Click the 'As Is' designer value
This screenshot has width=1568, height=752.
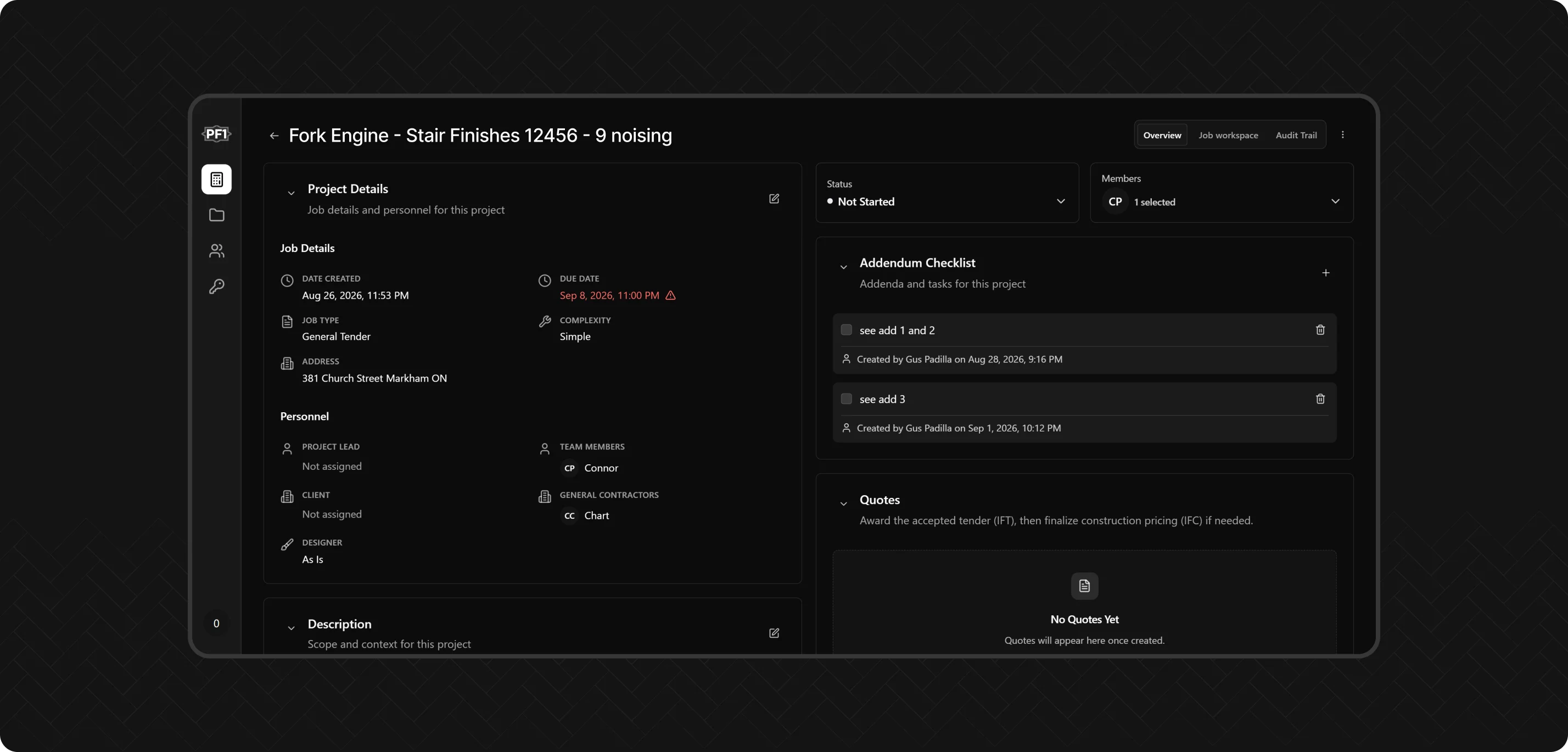(x=312, y=559)
